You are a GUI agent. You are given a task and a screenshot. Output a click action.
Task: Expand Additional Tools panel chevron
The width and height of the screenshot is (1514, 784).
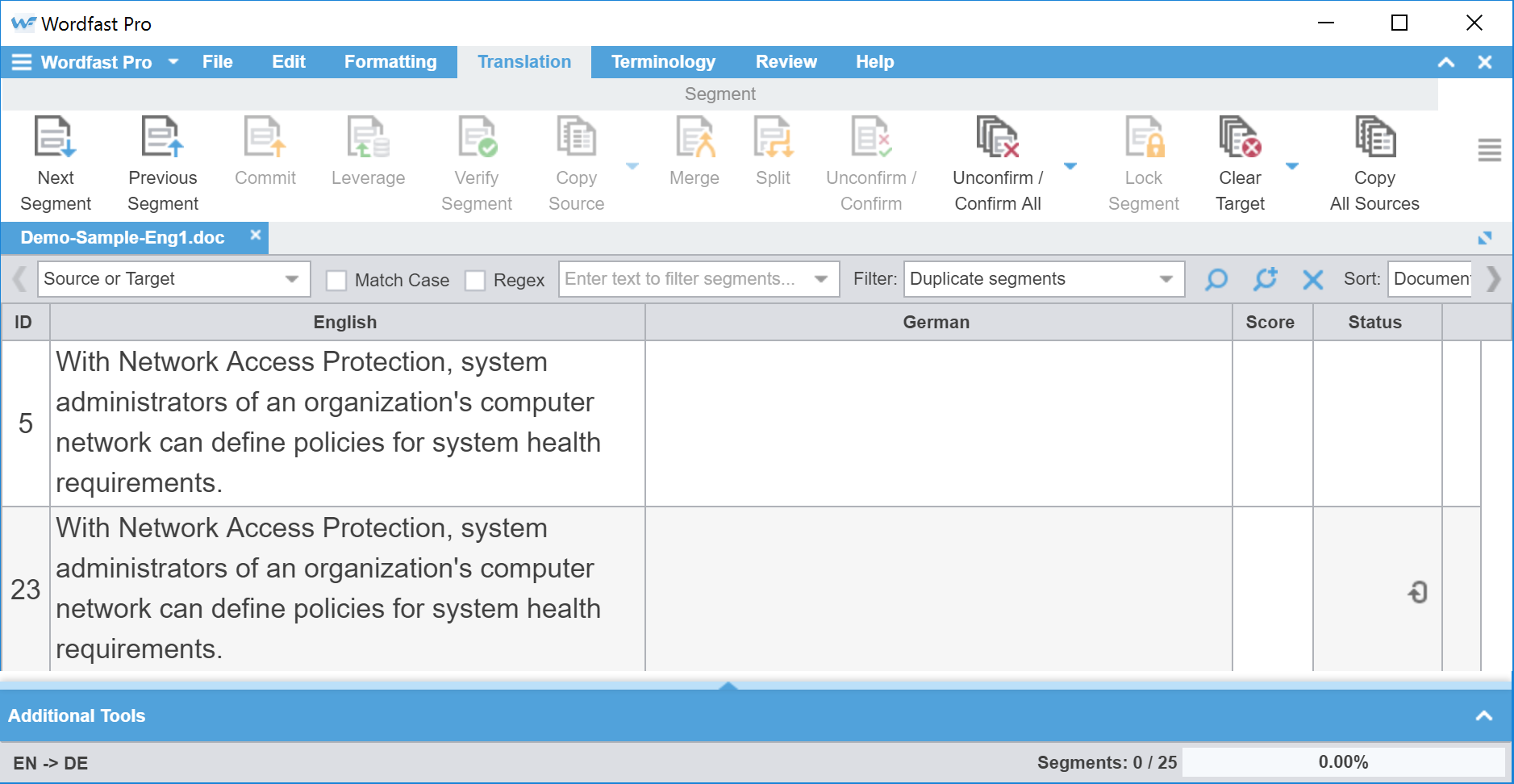coord(1484,716)
